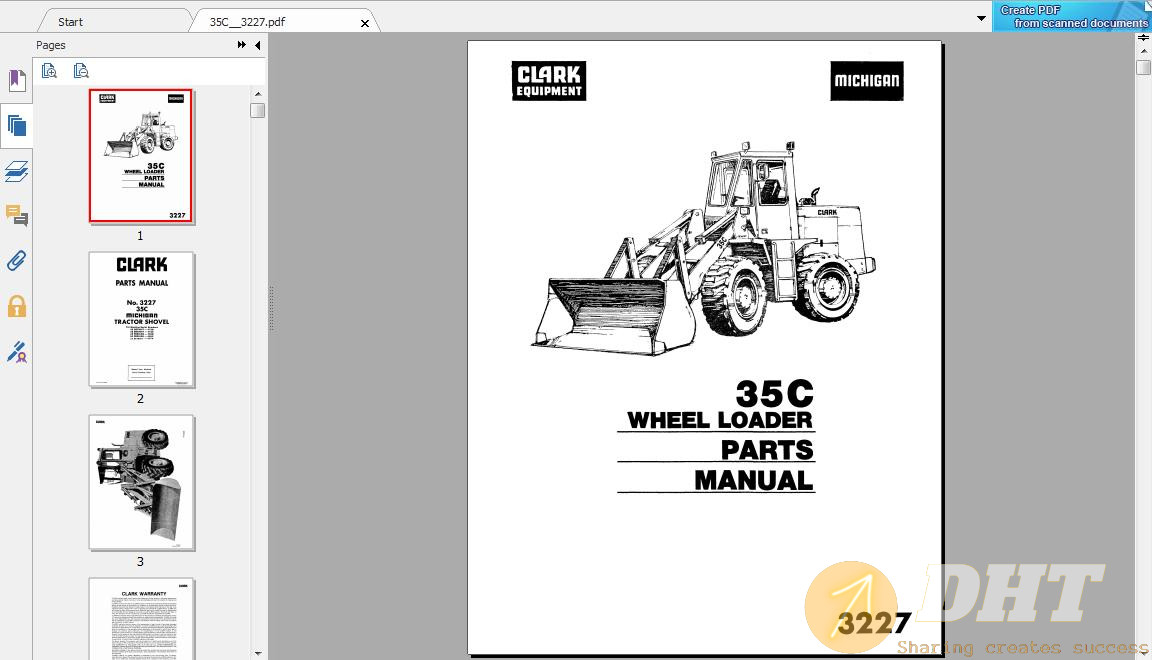The width and height of the screenshot is (1152, 660).
Task: Switch to the Start tab
Action: pos(71,22)
